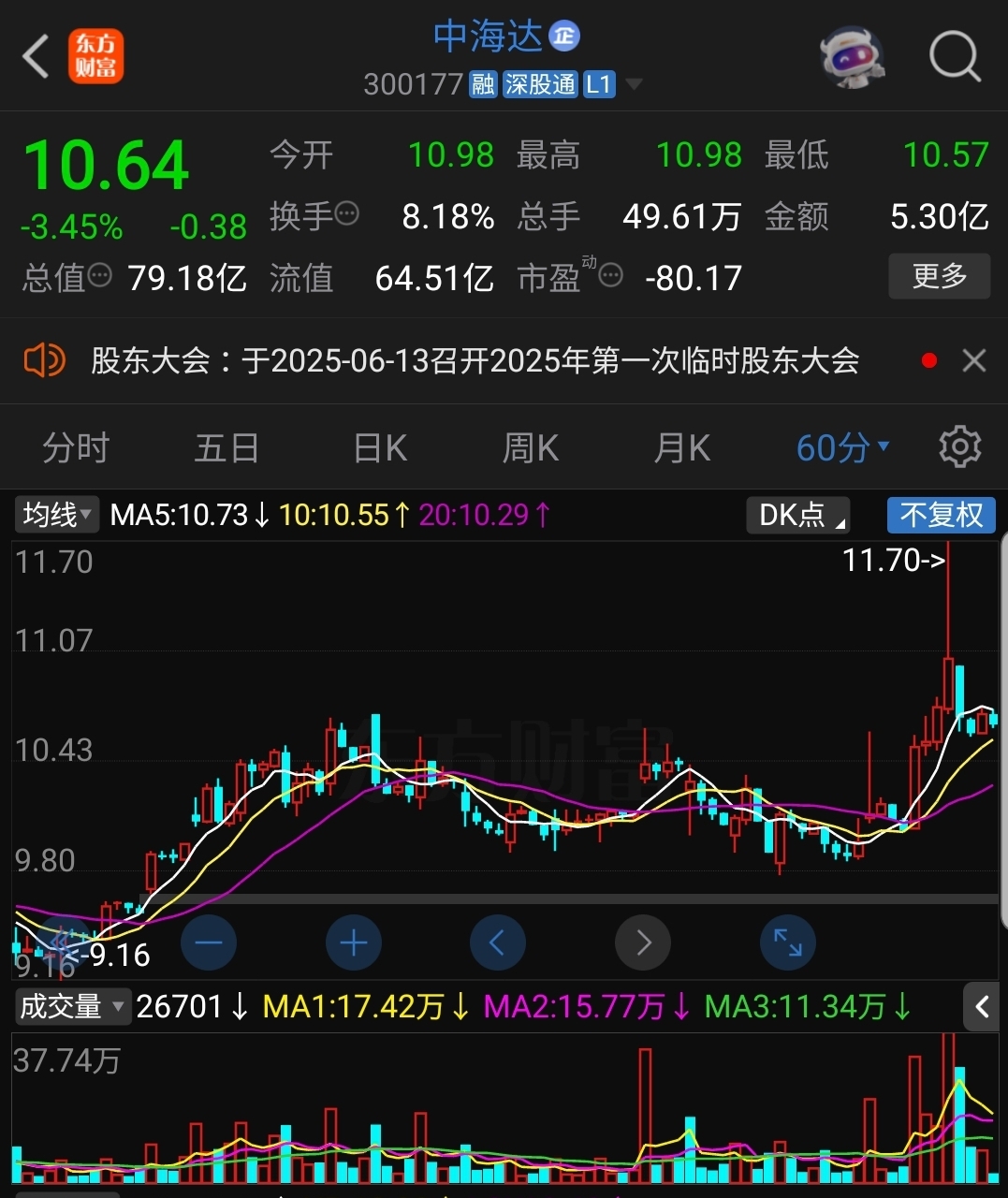Image resolution: width=1008 pixels, height=1198 pixels.
Task: Tap the back arrow icon
Action: [36, 56]
